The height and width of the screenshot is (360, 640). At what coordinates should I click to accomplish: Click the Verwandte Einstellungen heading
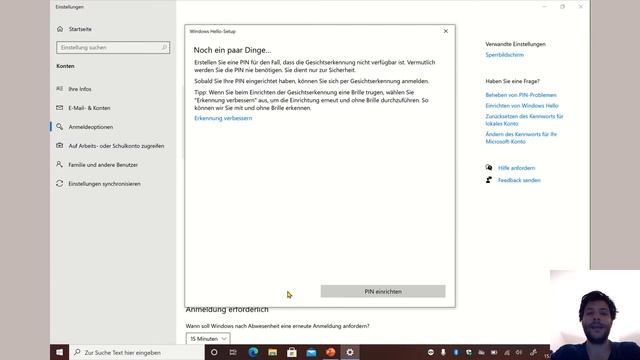pyautogui.click(x=516, y=44)
